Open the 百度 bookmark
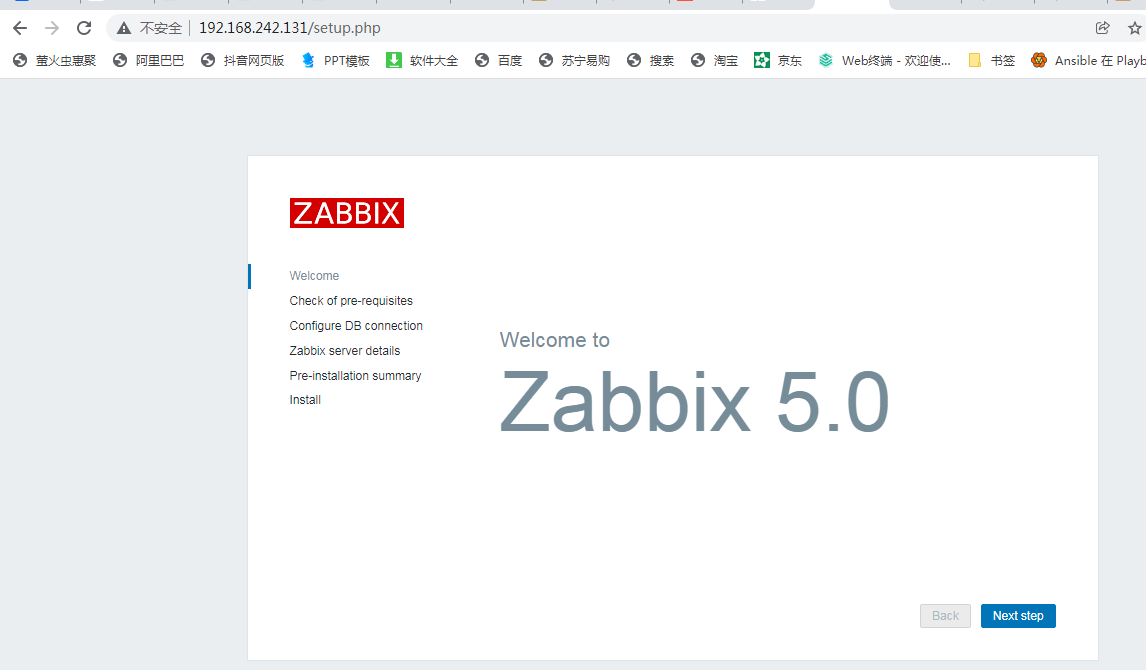Image resolution: width=1146 pixels, height=670 pixels. pos(498,61)
